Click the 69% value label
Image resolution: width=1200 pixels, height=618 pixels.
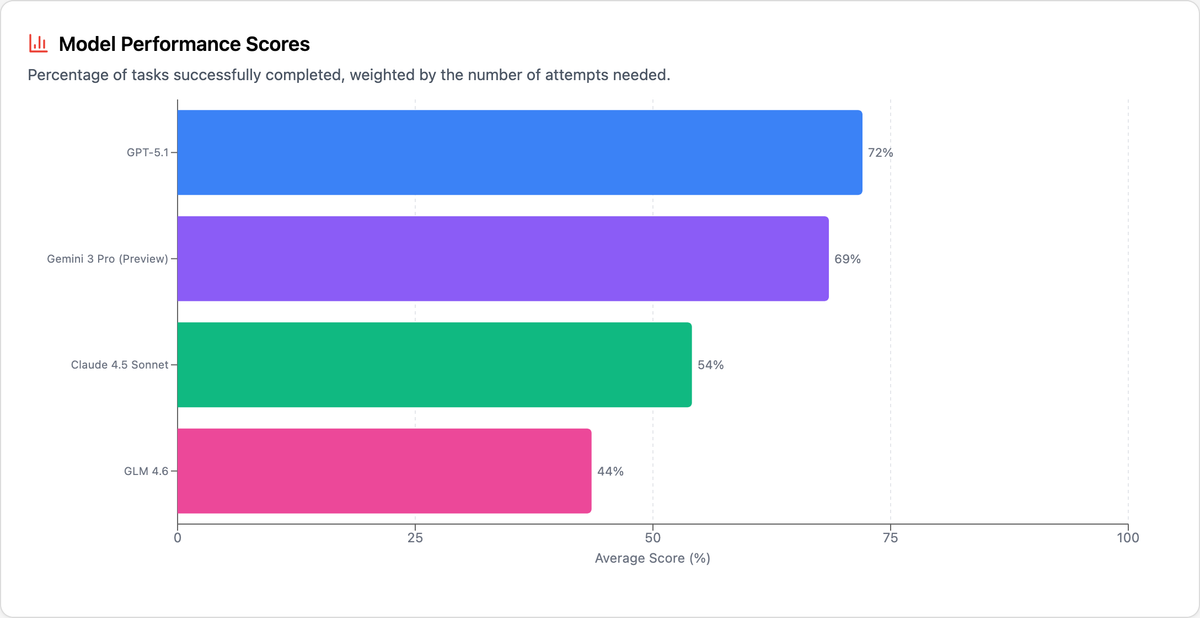(x=847, y=259)
